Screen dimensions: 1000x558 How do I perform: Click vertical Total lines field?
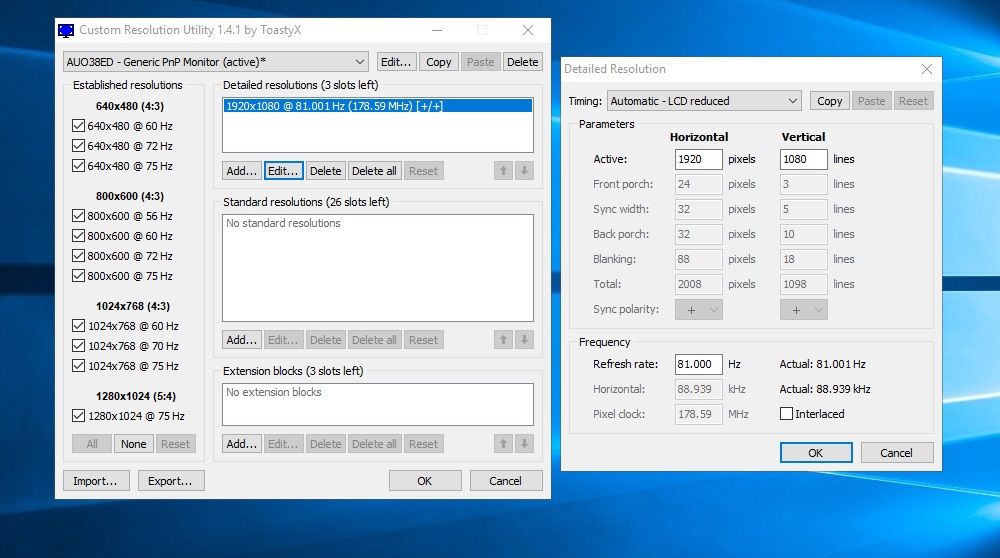point(804,284)
